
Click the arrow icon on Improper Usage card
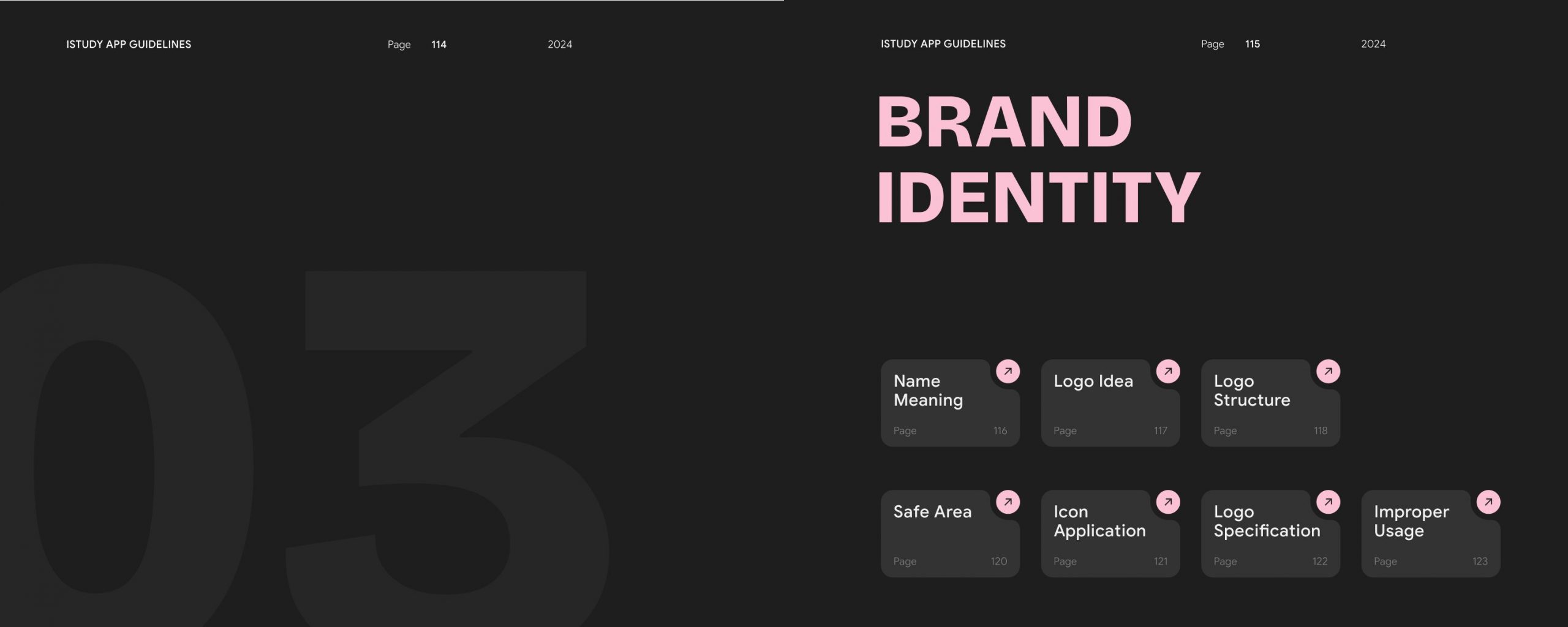pos(1488,502)
